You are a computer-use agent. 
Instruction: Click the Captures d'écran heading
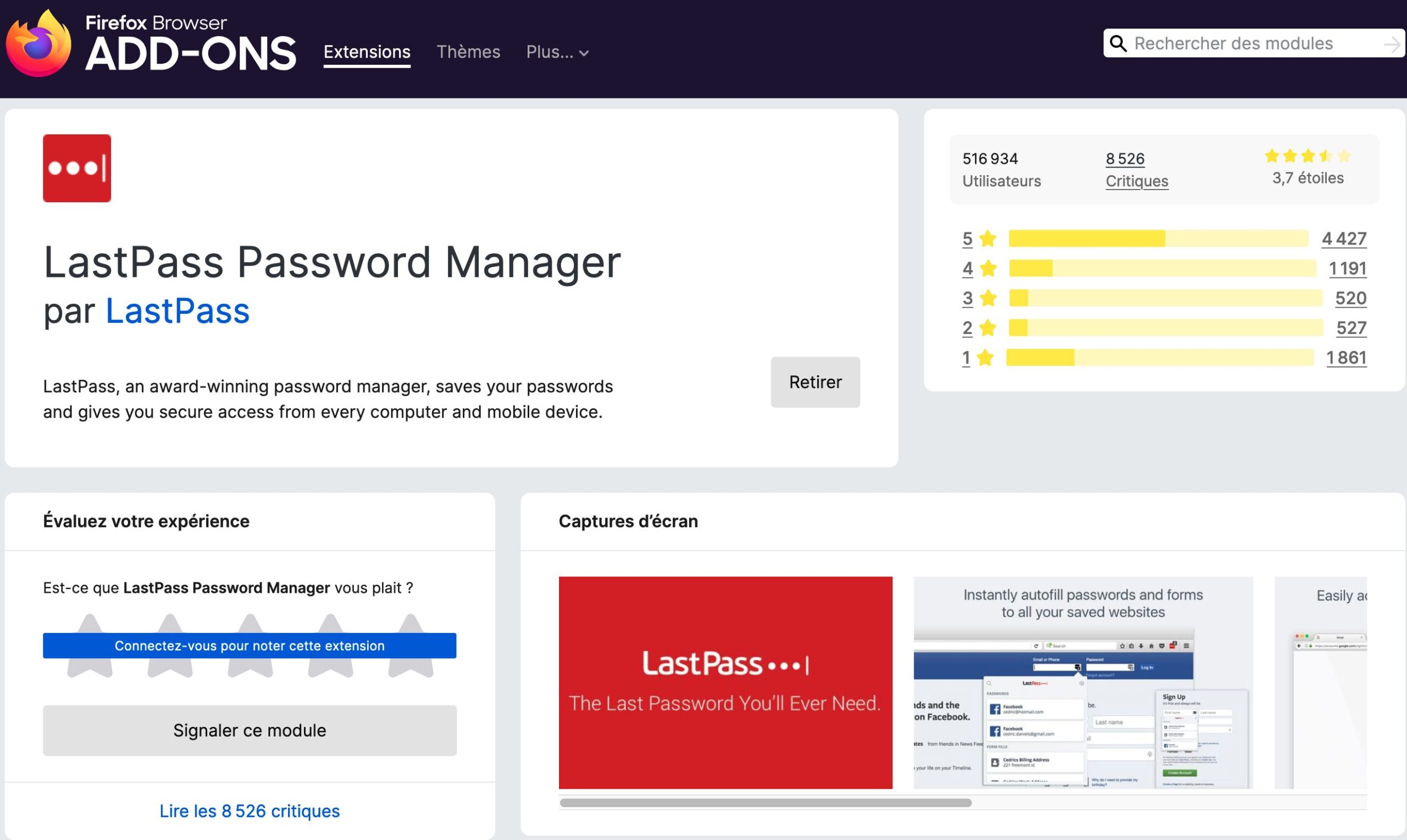click(x=628, y=521)
